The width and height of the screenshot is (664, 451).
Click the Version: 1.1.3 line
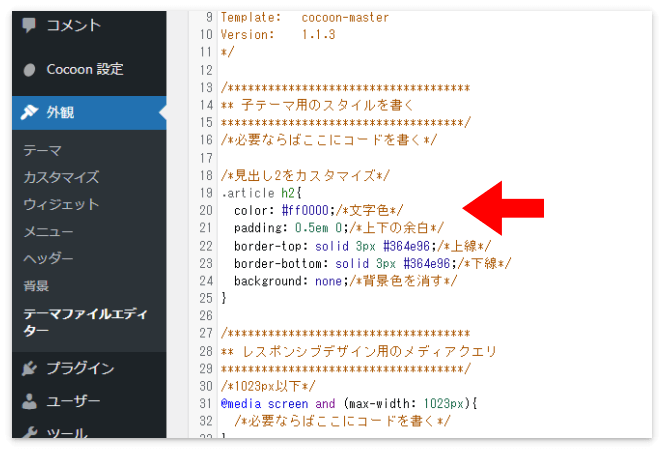tap(278, 34)
